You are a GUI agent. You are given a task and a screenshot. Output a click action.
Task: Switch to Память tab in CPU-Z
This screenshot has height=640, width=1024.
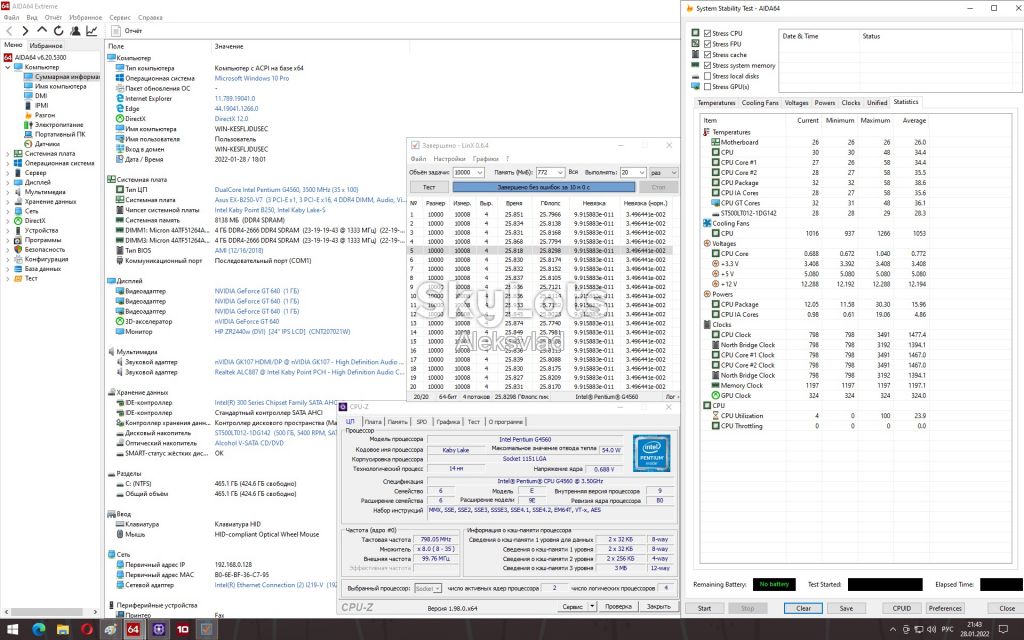coord(397,422)
